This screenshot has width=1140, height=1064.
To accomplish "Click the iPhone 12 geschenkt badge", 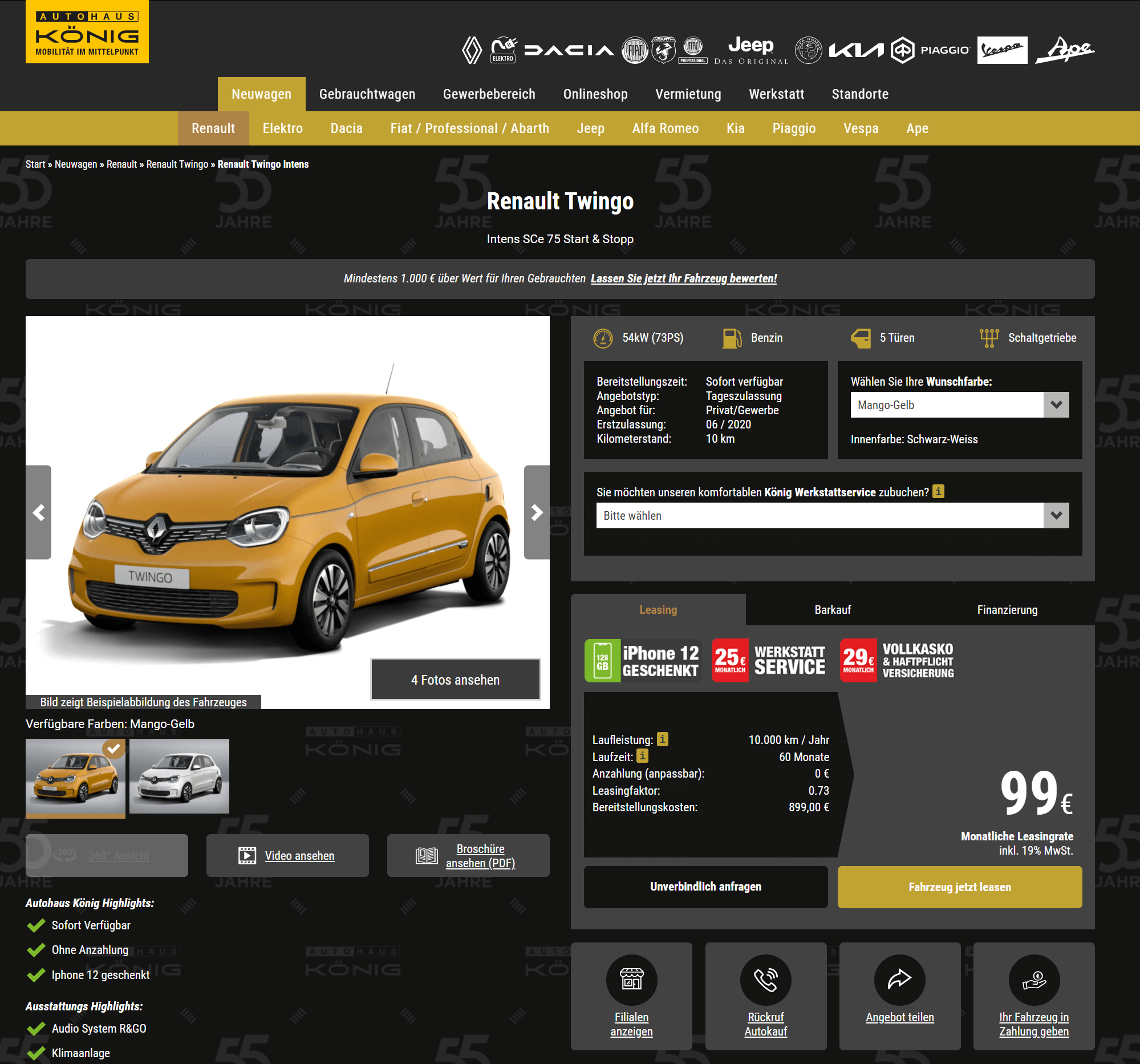I will (x=642, y=660).
